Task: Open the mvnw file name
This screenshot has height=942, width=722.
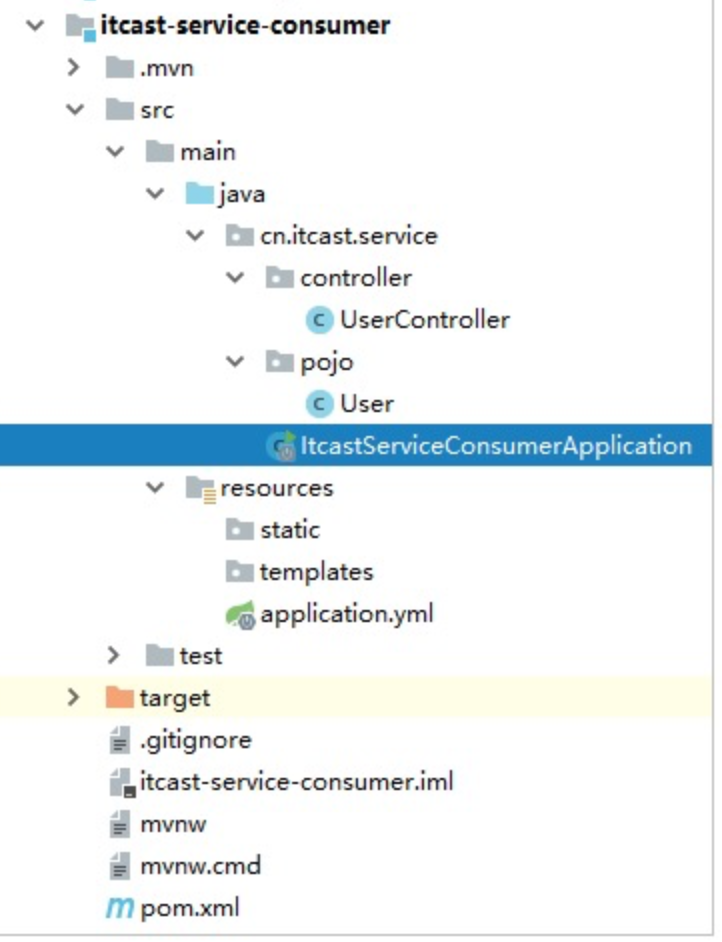Action: (173, 825)
